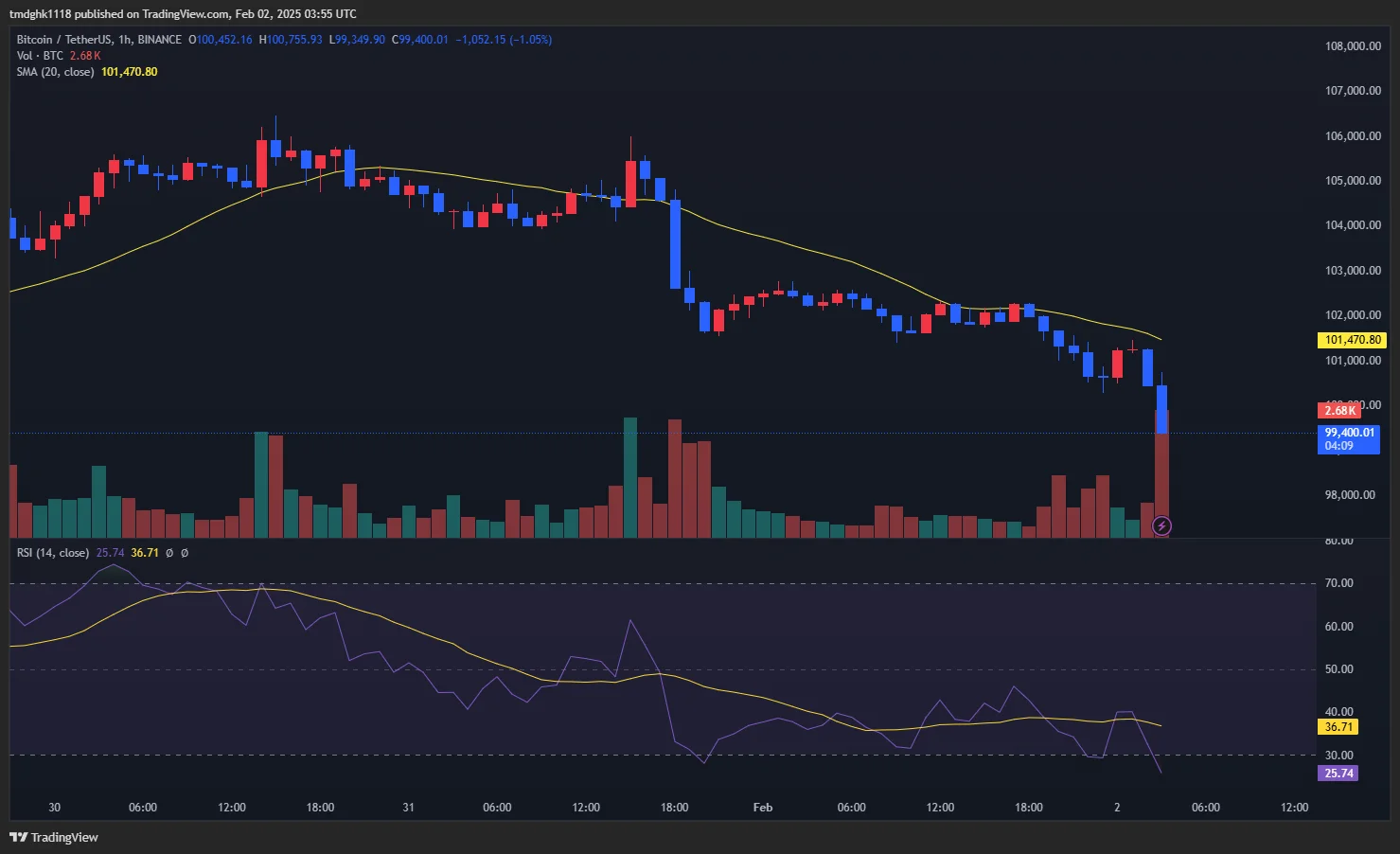This screenshot has height=854, width=1400.
Task: Click the 1h interval in chart title
Action: 125,40
